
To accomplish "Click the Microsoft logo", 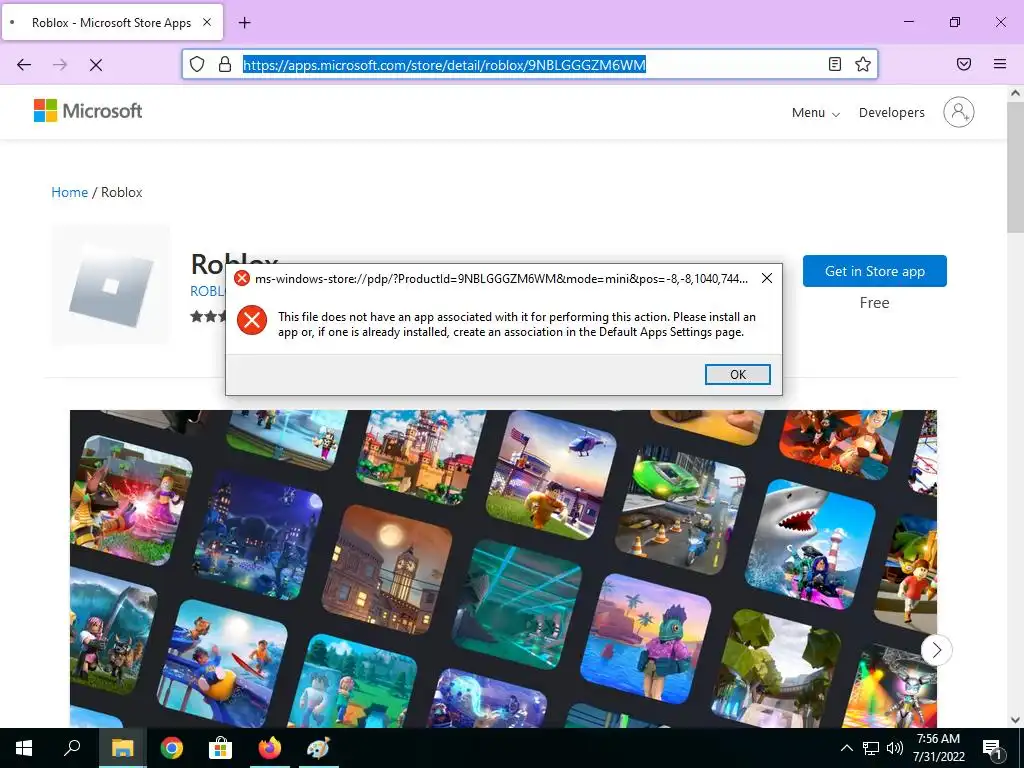I will pos(88,111).
